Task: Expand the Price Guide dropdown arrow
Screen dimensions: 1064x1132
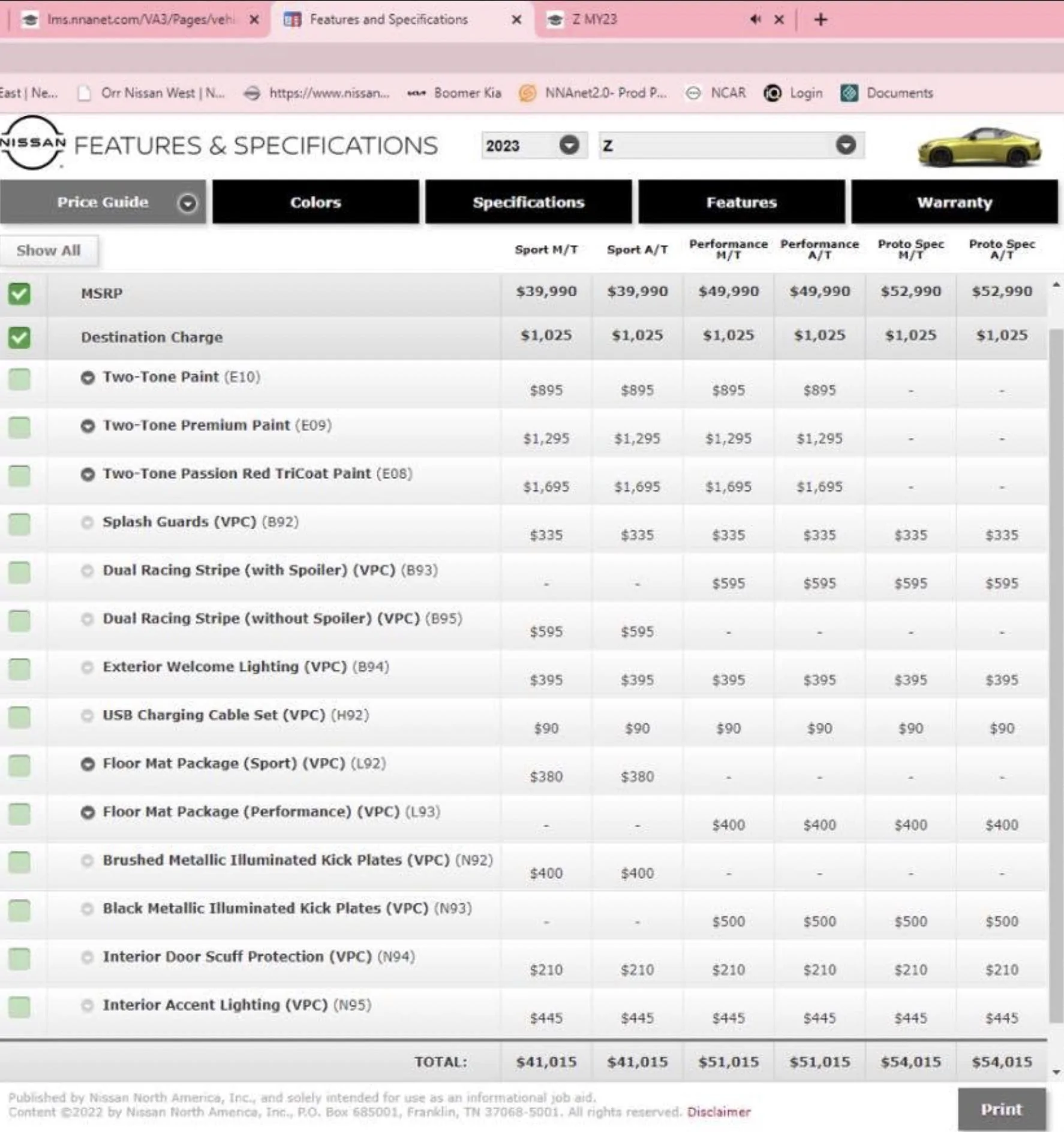Action: coord(187,203)
